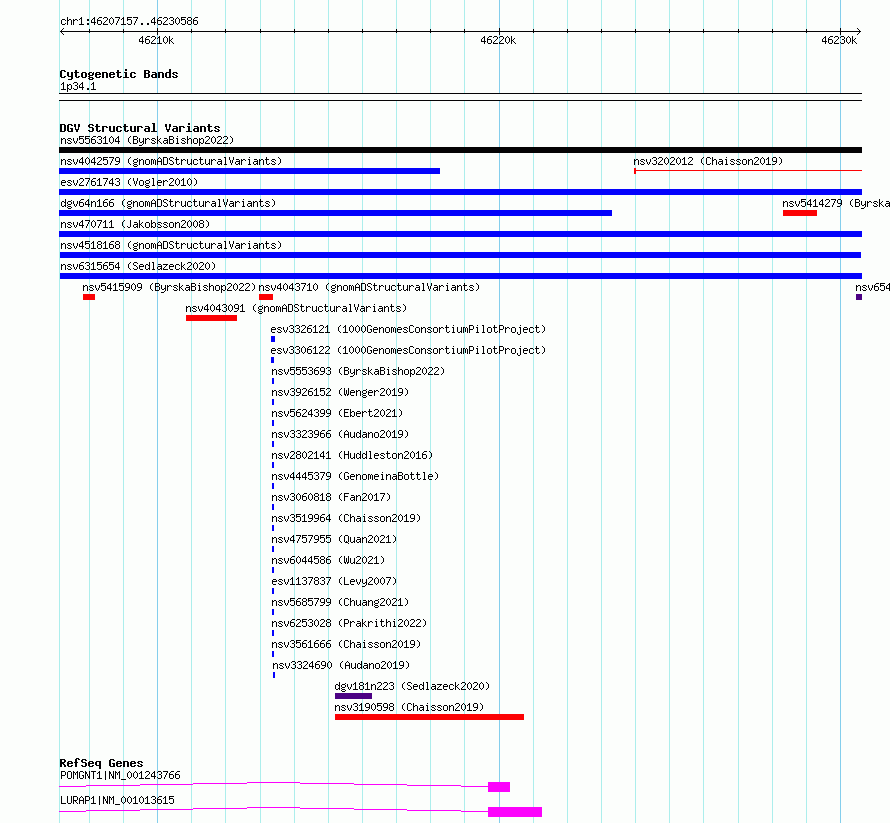Image resolution: width=890 pixels, height=823 pixels.
Task: Open the nsv6315654 (Sedlazeck2020) label
Action: point(138,266)
